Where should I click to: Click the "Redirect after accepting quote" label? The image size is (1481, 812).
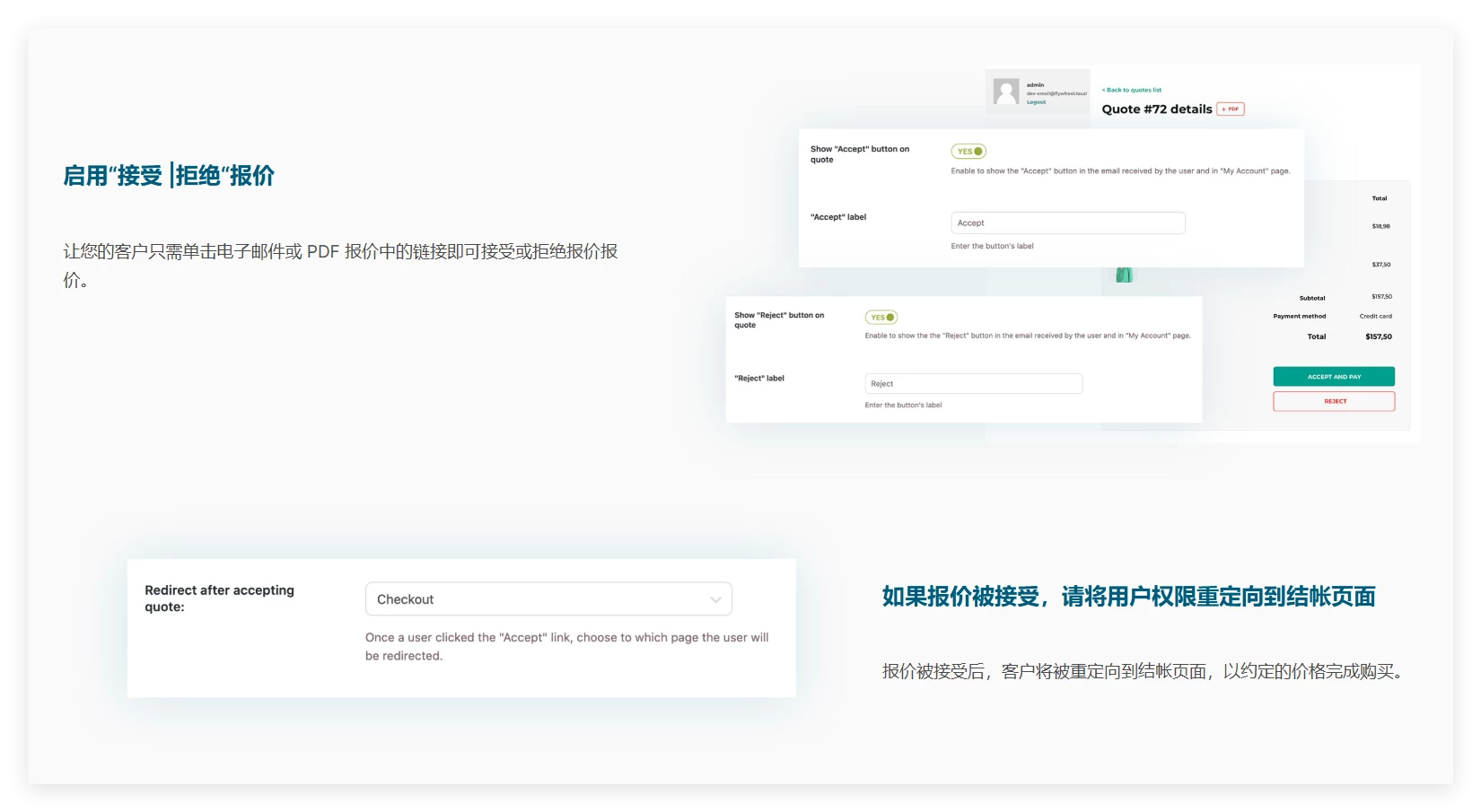(x=219, y=598)
